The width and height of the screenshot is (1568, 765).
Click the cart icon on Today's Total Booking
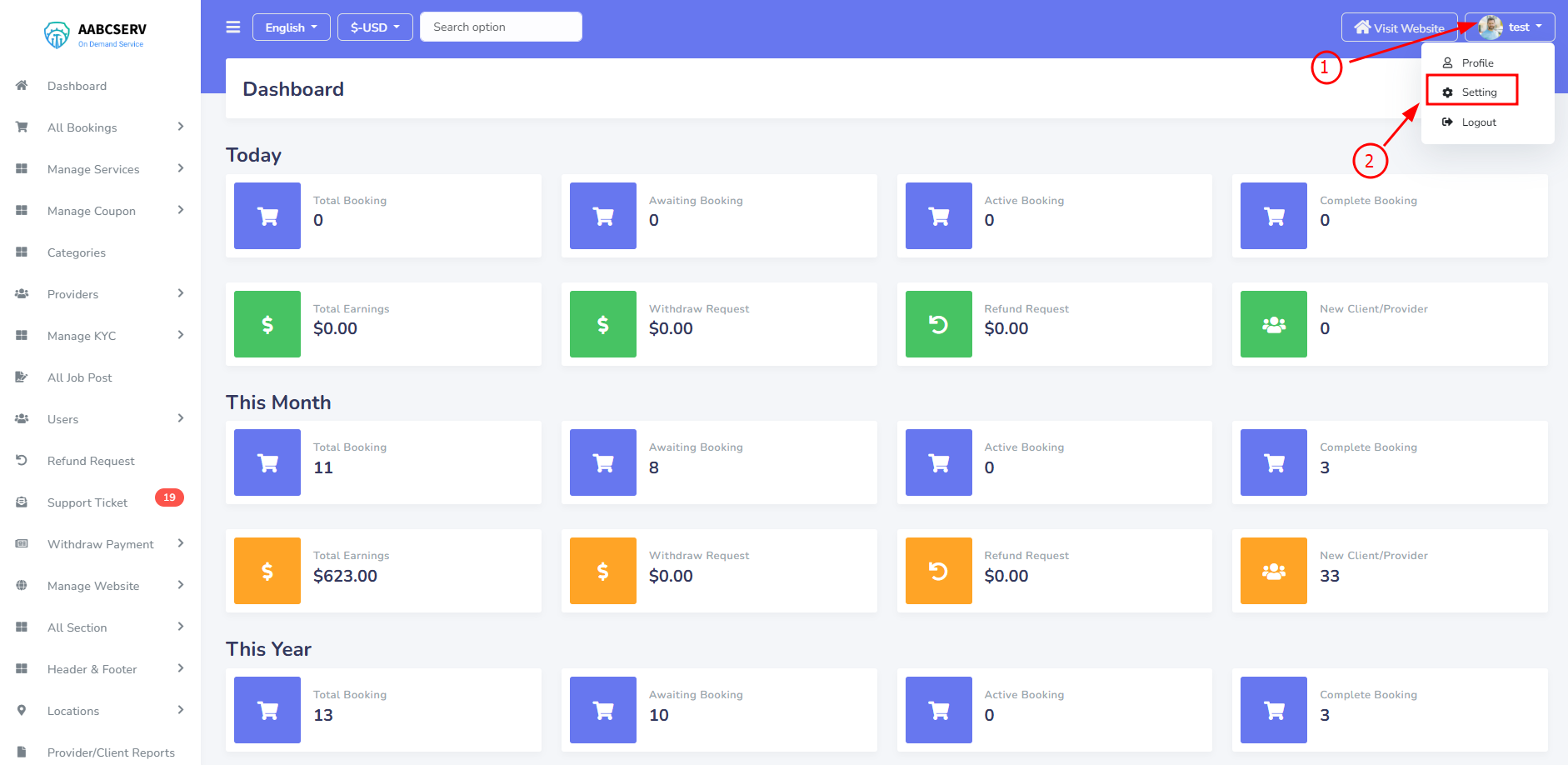267,216
